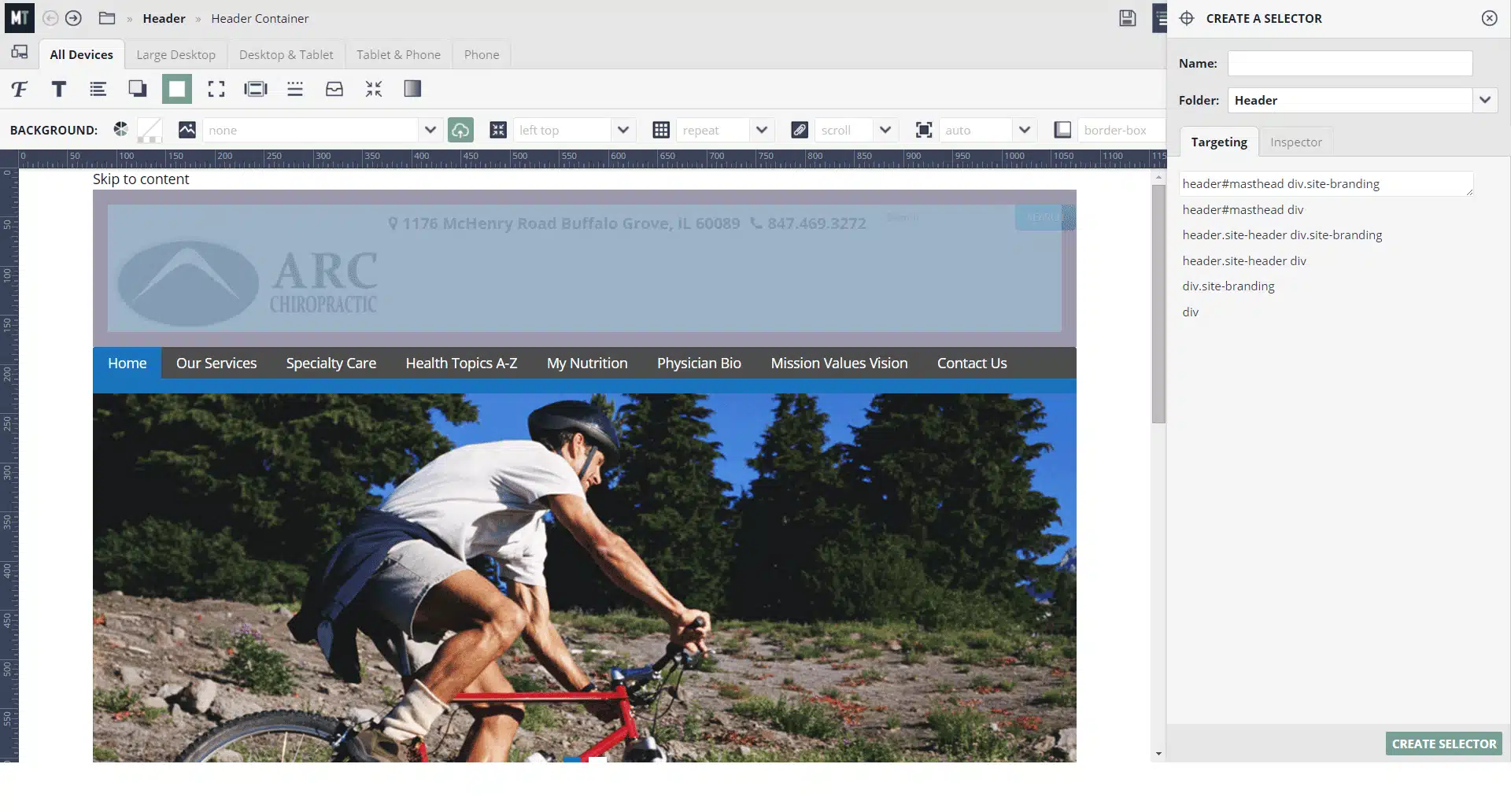The width and height of the screenshot is (1511, 812).
Task: Open the Text property group icon
Action: [59, 89]
